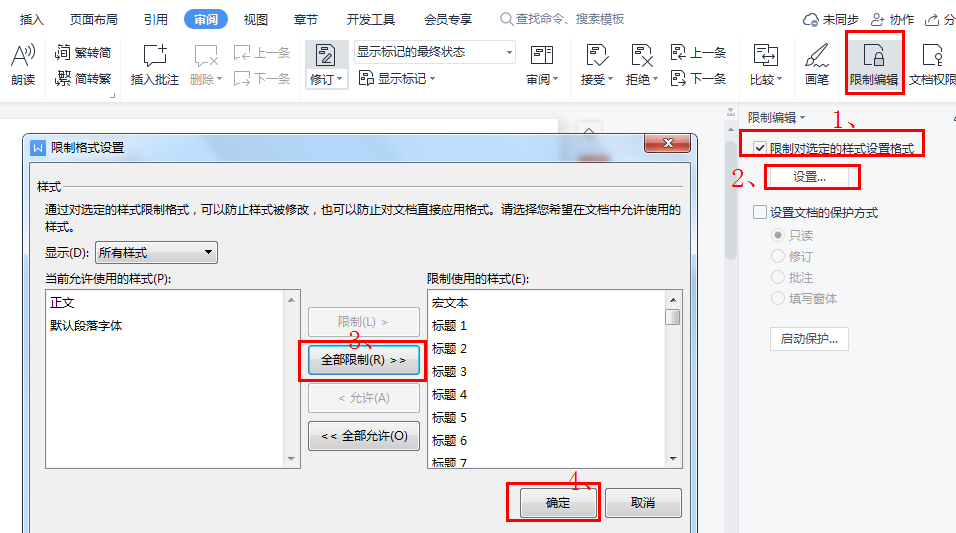This screenshot has width=956, height=533.
Task: Click the 设置... button
Action: [x=810, y=177]
